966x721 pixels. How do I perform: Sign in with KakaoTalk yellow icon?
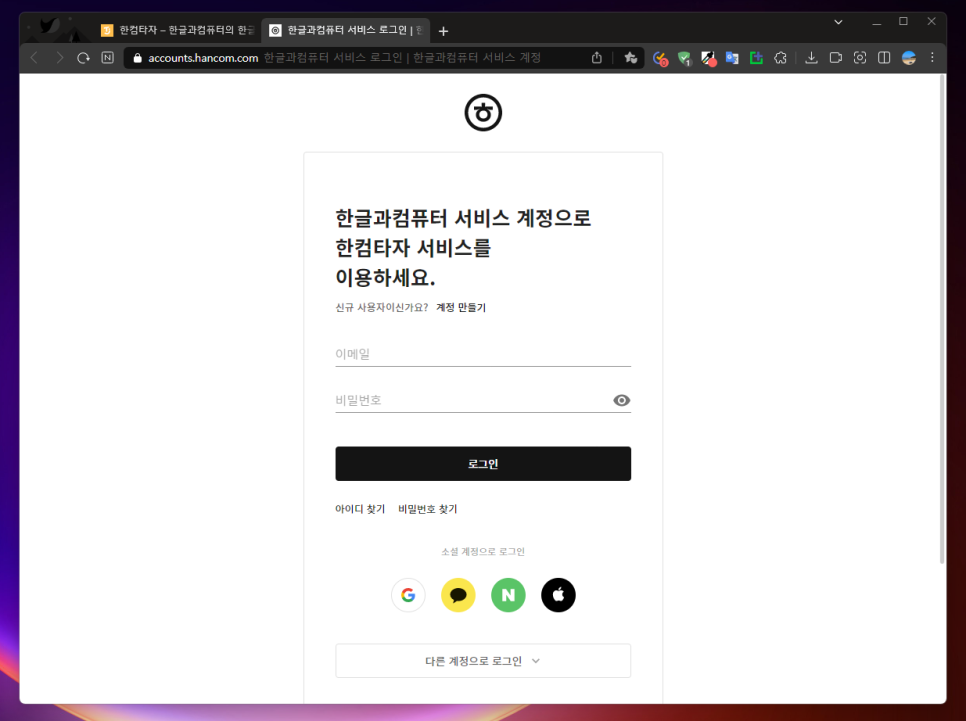[458, 595]
